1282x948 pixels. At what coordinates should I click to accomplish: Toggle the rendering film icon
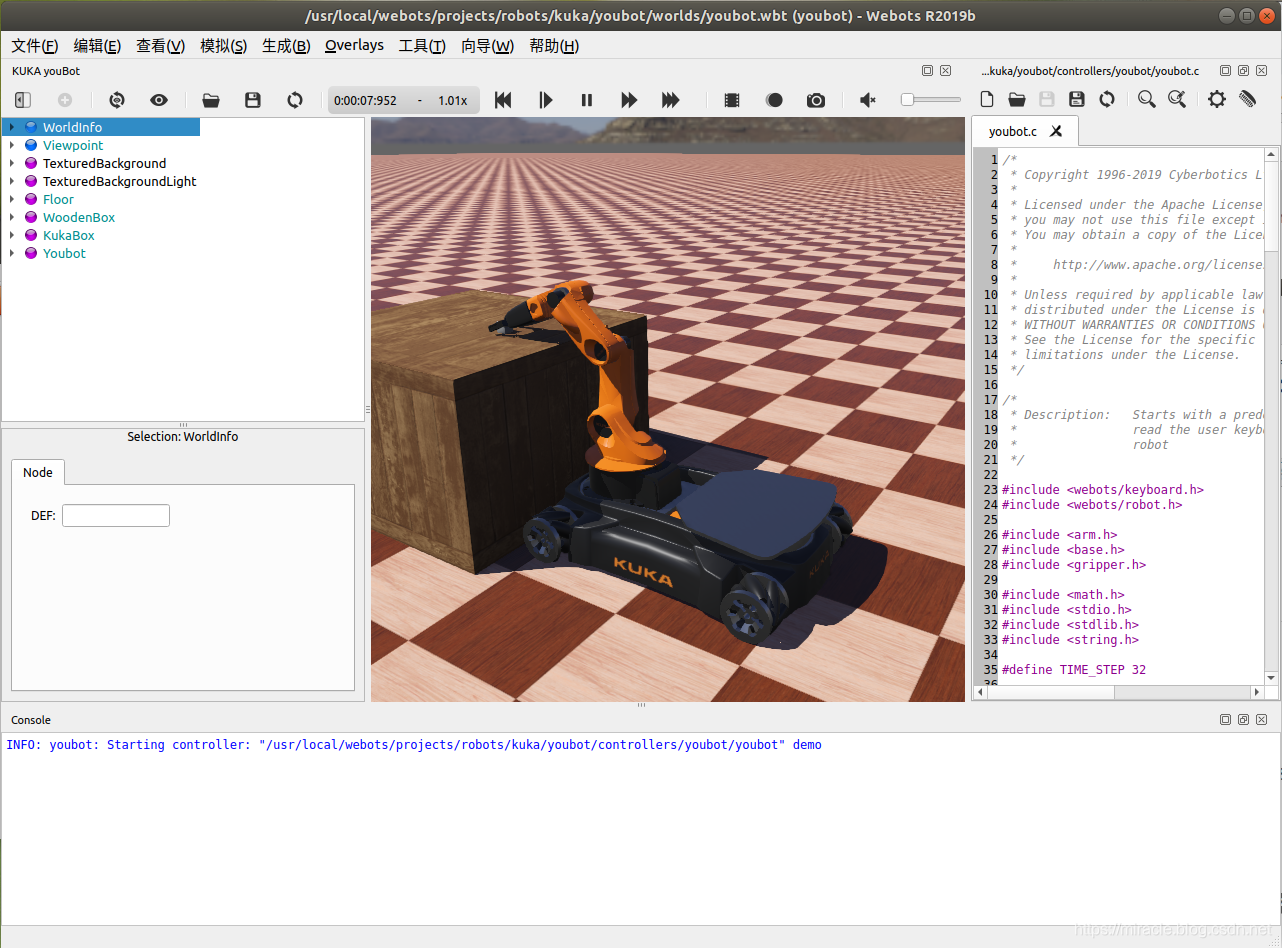pos(733,100)
